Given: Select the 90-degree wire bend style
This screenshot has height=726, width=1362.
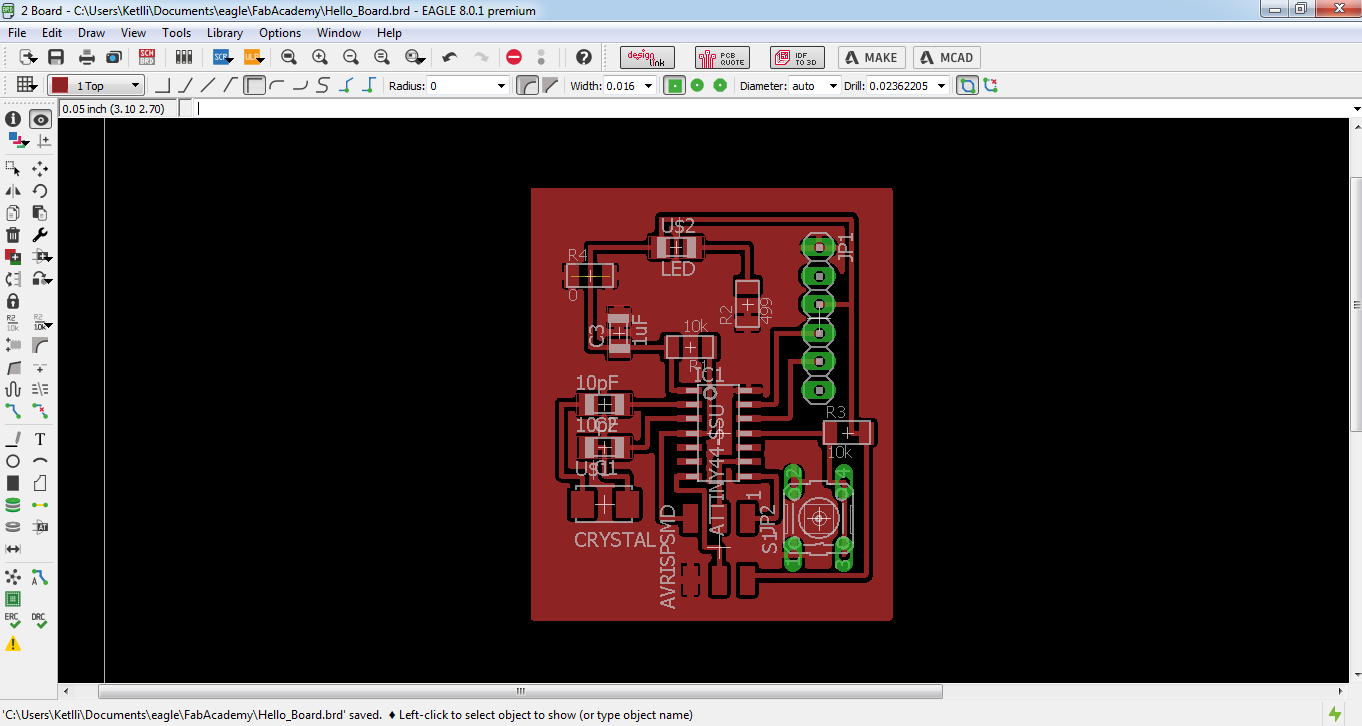Looking at the screenshot, I should pyautogui.click(x=255, y=86).
